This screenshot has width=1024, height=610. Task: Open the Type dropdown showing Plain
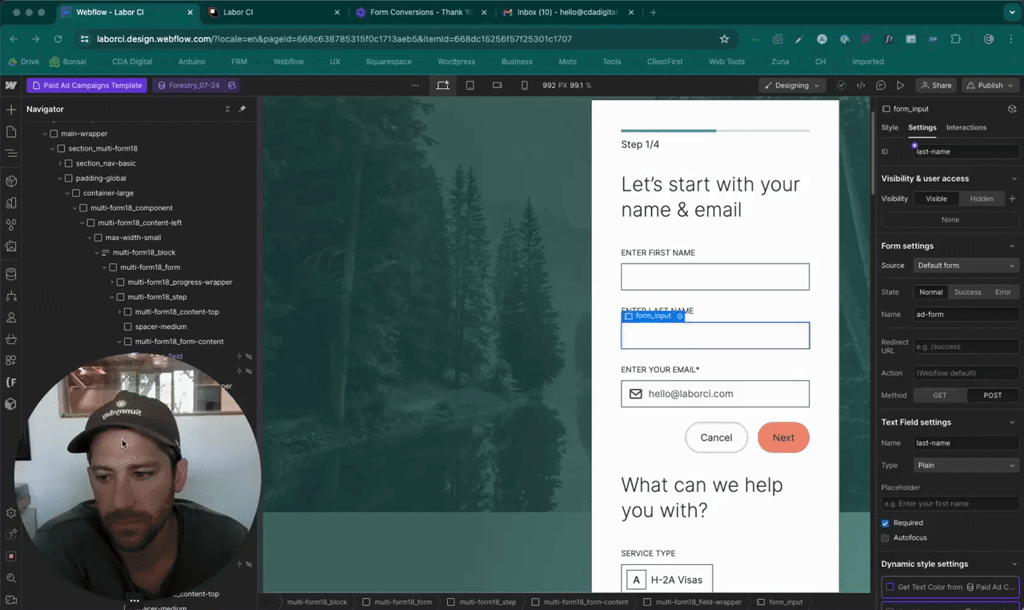(x=965, y=465)
